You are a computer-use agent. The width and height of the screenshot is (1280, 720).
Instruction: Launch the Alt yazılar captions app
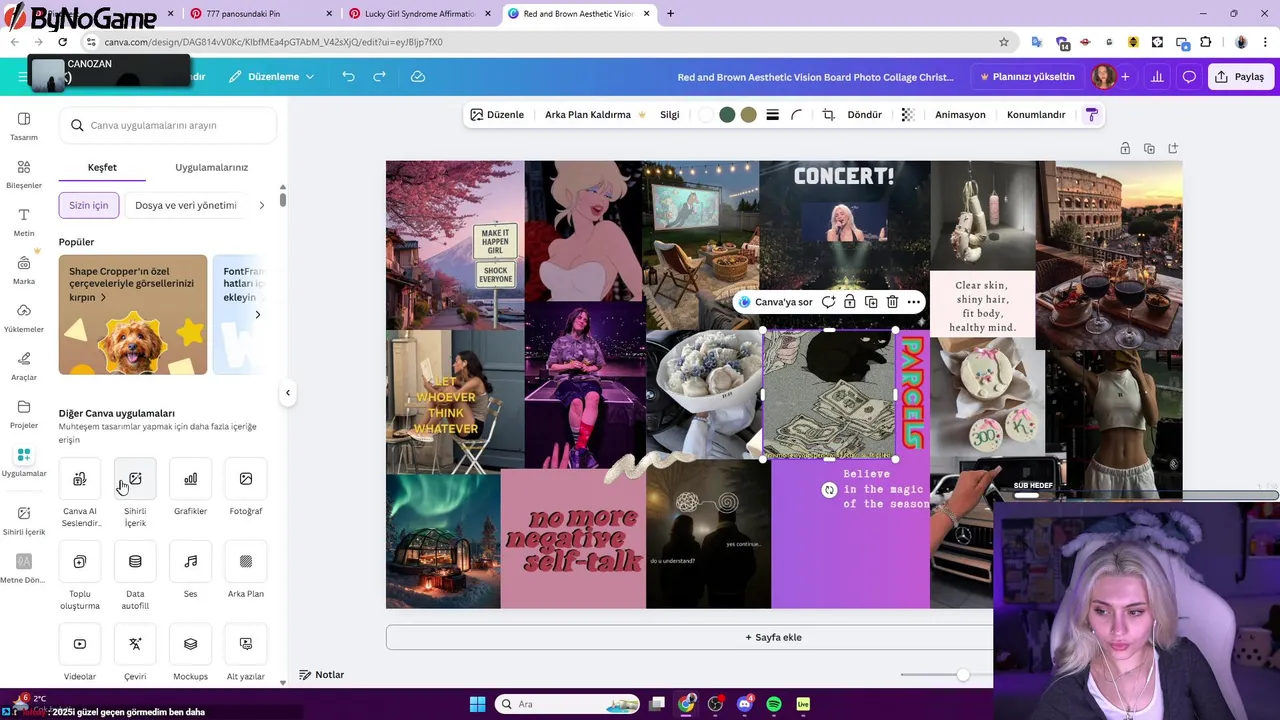pyautogui.click(x=246, y=644)
